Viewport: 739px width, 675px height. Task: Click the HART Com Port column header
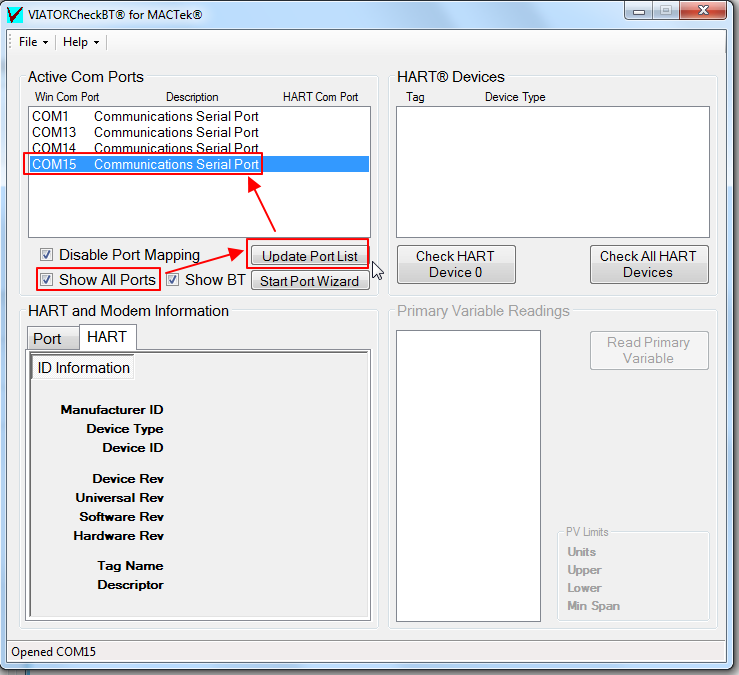[x=320, y=97]
